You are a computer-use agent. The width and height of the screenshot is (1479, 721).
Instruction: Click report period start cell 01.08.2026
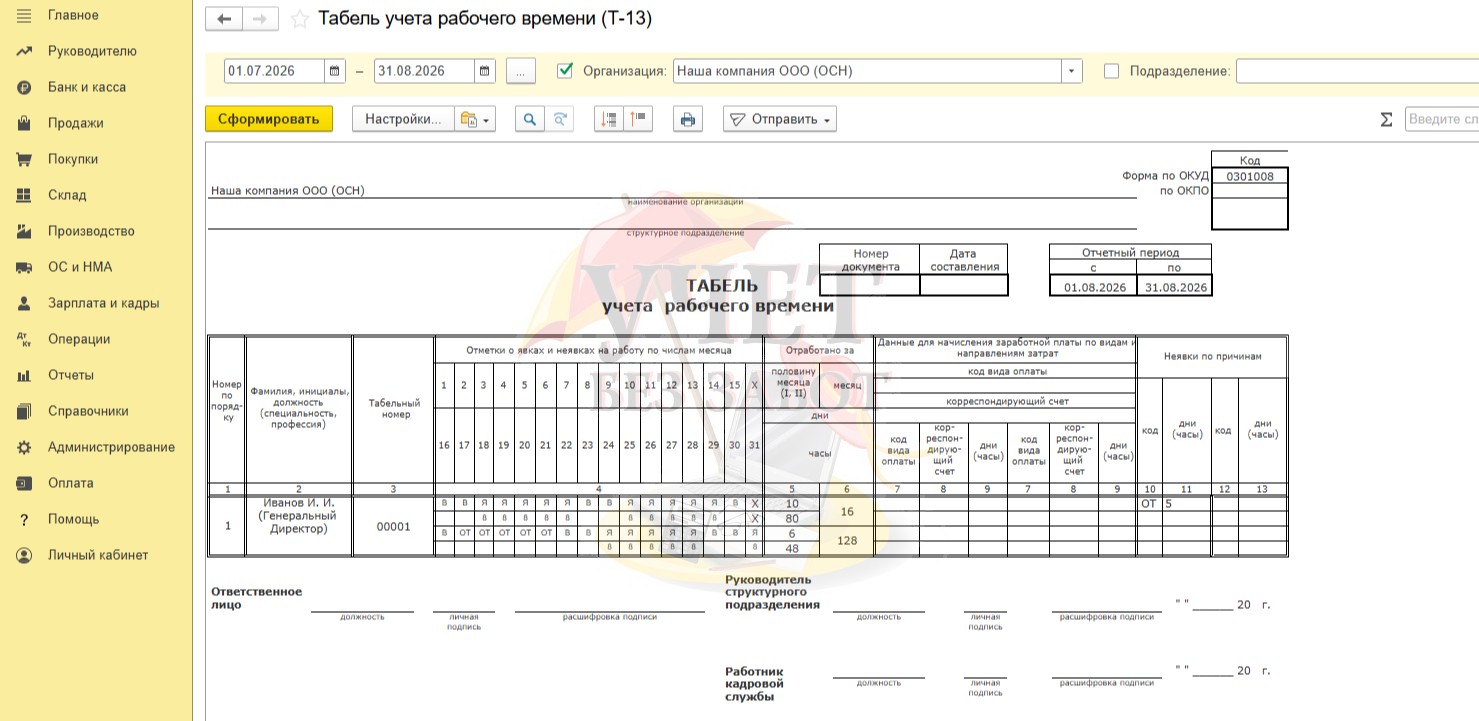pyautogui.click(x=1095, y=287)
